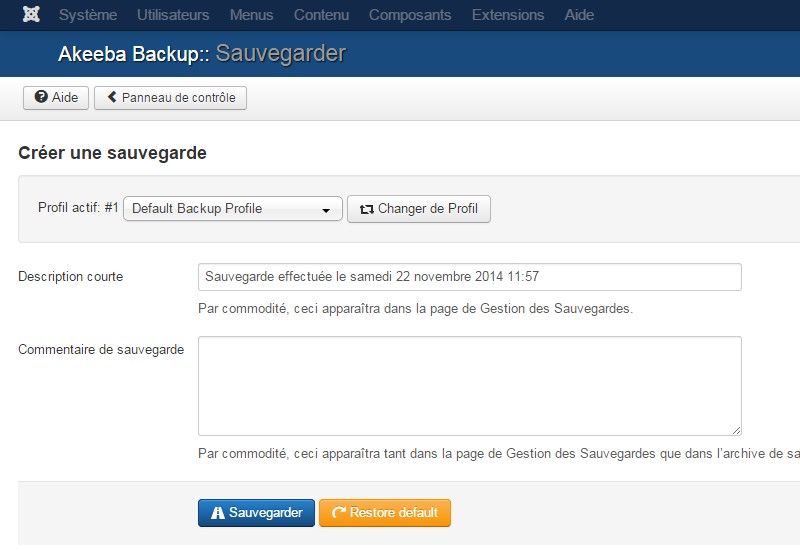Click the Restore default button
The height and width of the screenshot is (550, 800).
(385, 513)
